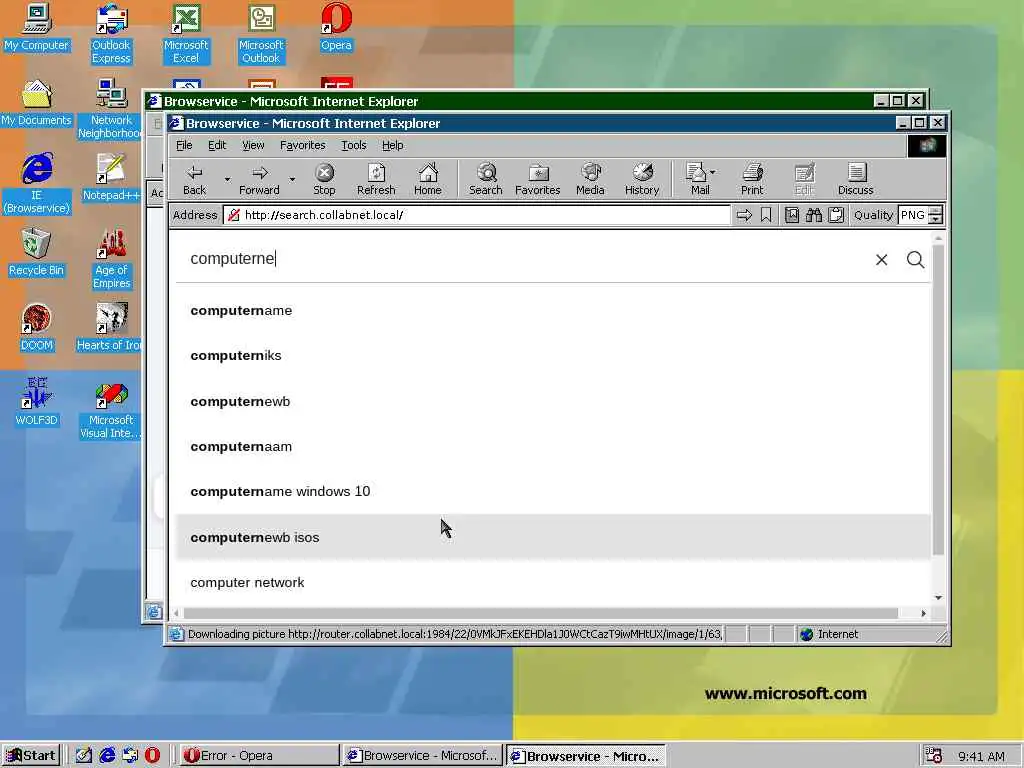Switch to Error - Opera taskbar window
Image resolution: width=1024 pixels, height=768 pixels.
(257, 756)
